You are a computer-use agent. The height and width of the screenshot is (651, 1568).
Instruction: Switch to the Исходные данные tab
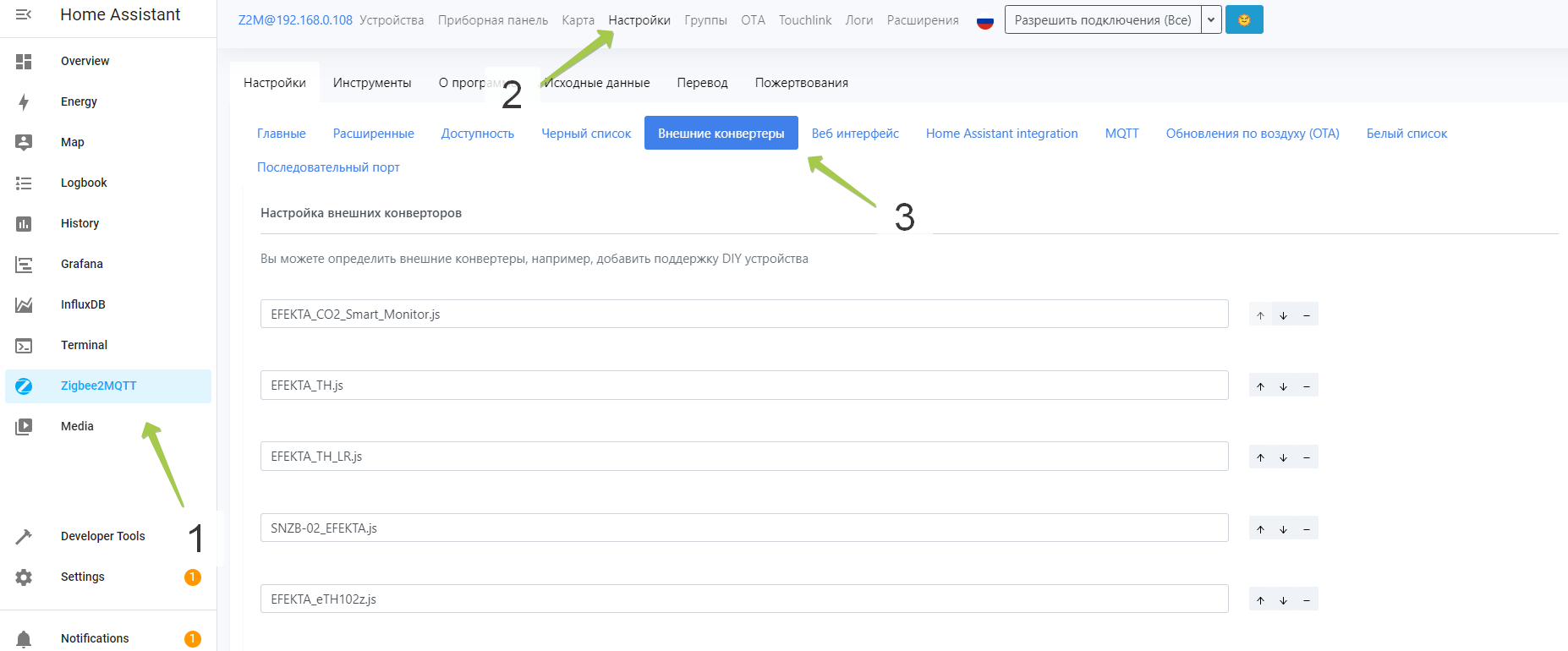coord(597,83)
